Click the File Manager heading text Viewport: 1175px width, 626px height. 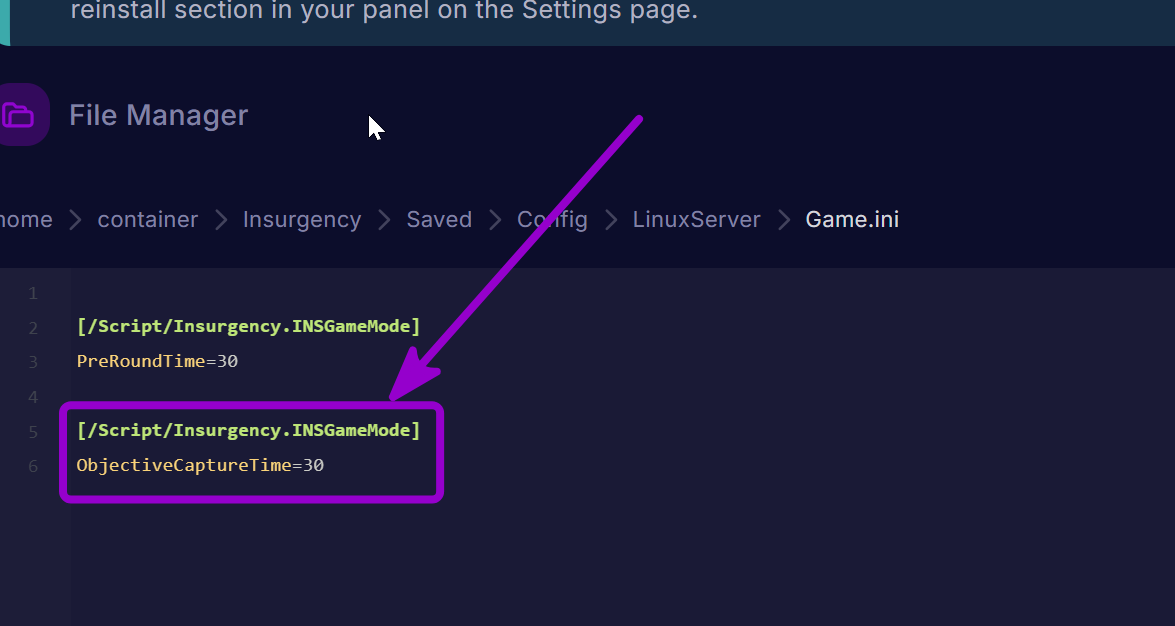[x=158, y=115]
